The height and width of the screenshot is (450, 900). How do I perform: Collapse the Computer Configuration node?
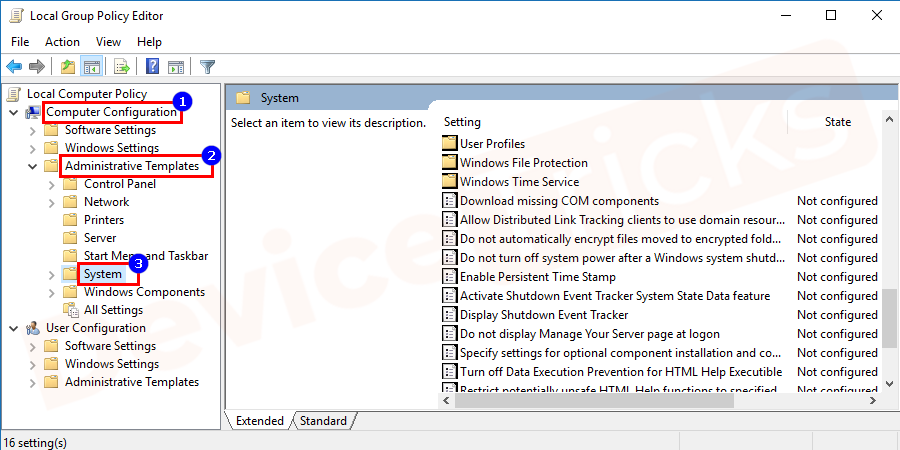click(x=13, y=112)
